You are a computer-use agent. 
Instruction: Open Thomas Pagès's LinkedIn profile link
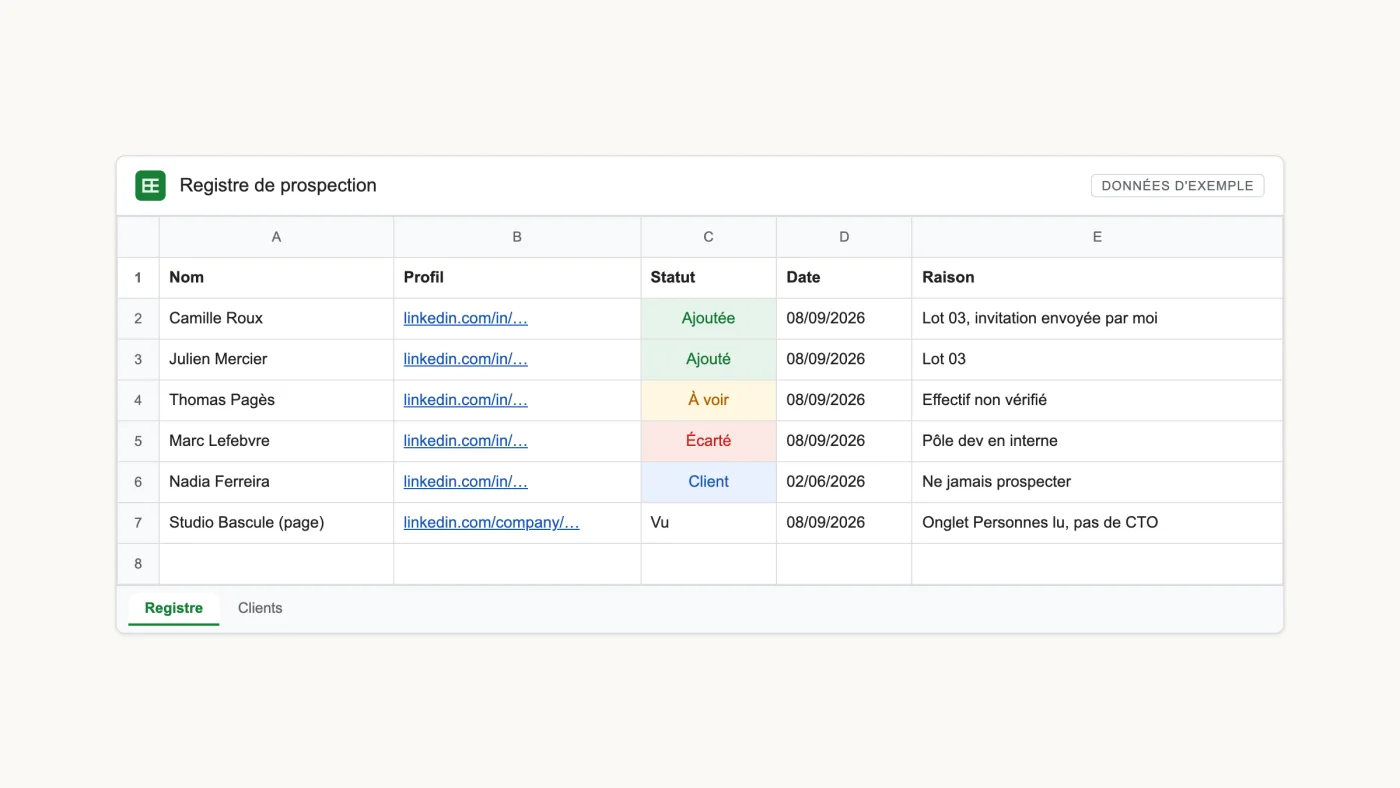466,400
